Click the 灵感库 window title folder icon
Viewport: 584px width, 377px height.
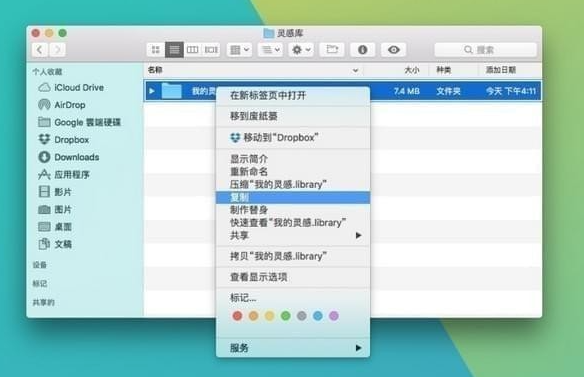pos(269,33)
